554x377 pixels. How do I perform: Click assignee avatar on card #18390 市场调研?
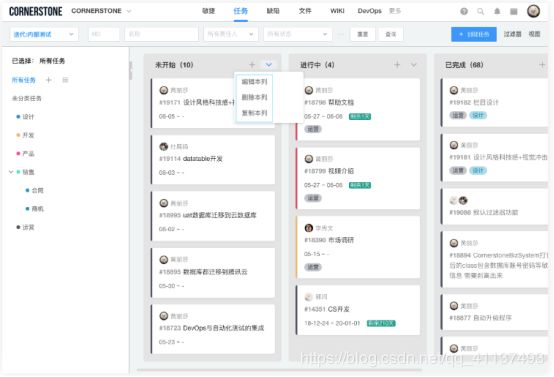pyautogui.click(x=309, y=228)
